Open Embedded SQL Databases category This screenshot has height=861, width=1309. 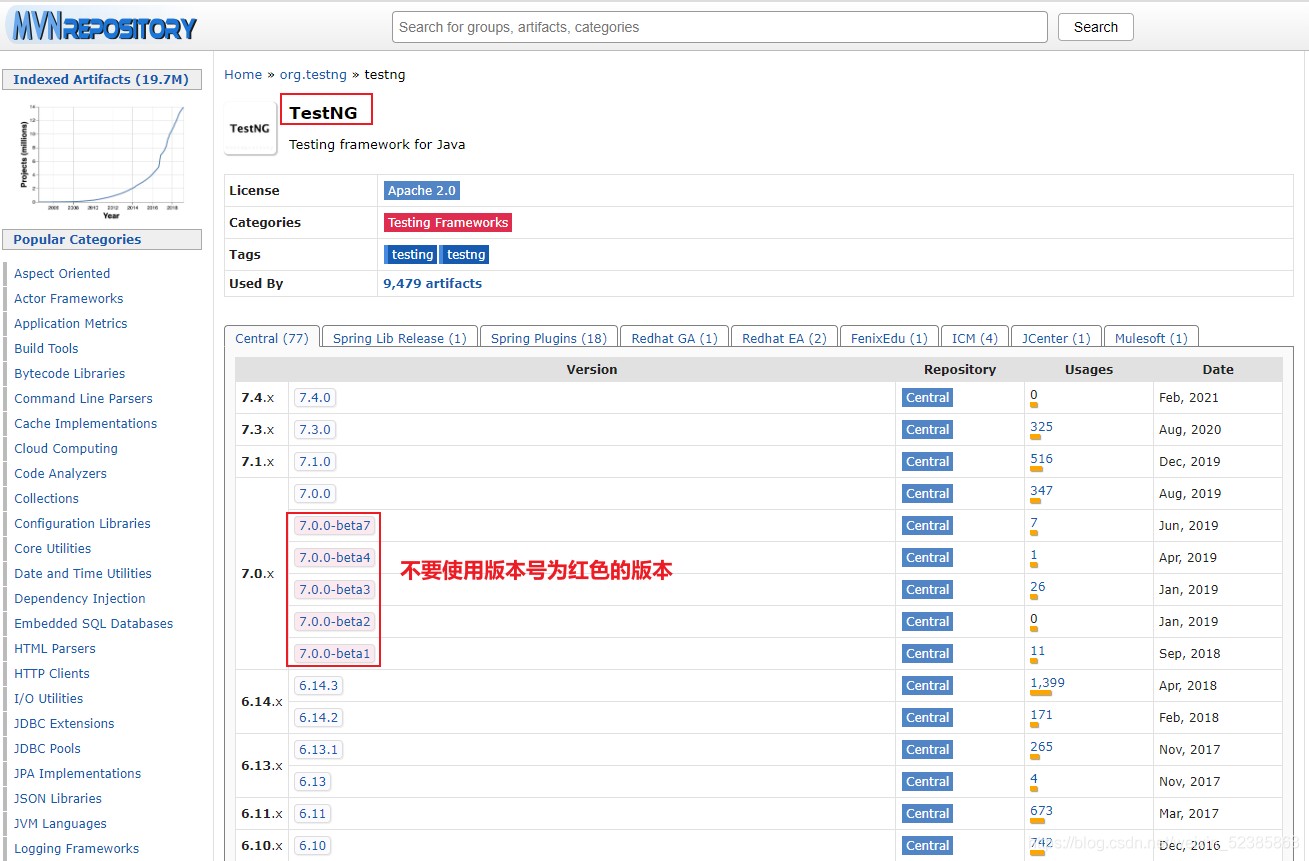93,623
